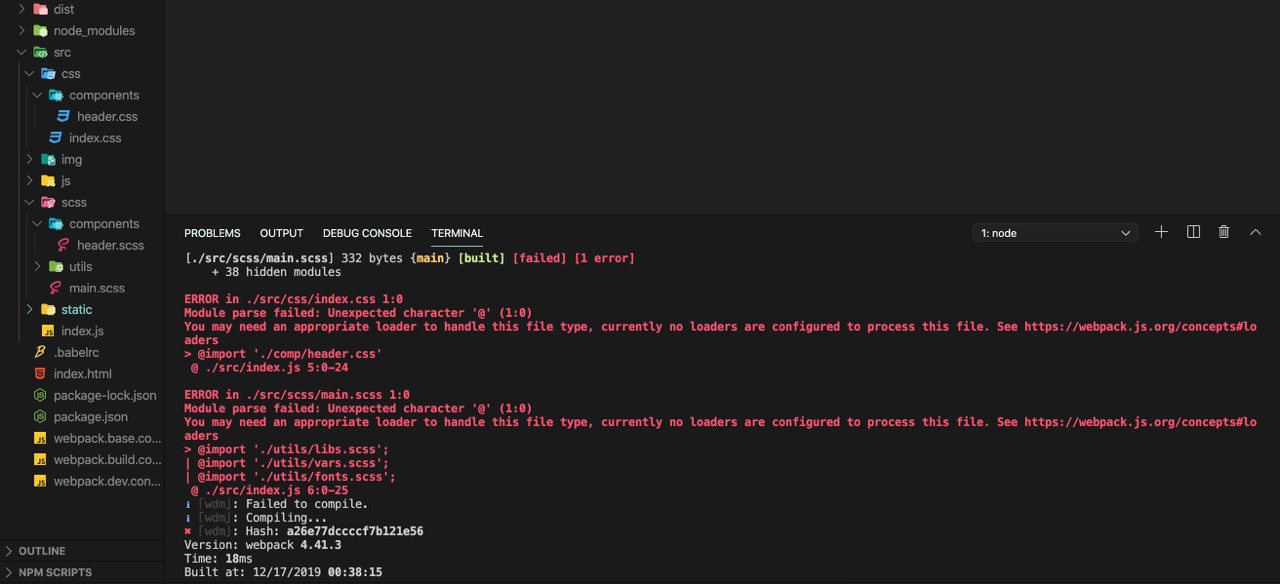Open the terminal selector dropdown "1: node"
Viewport: 1280px width, 584px height.
tap(1055, 233)
